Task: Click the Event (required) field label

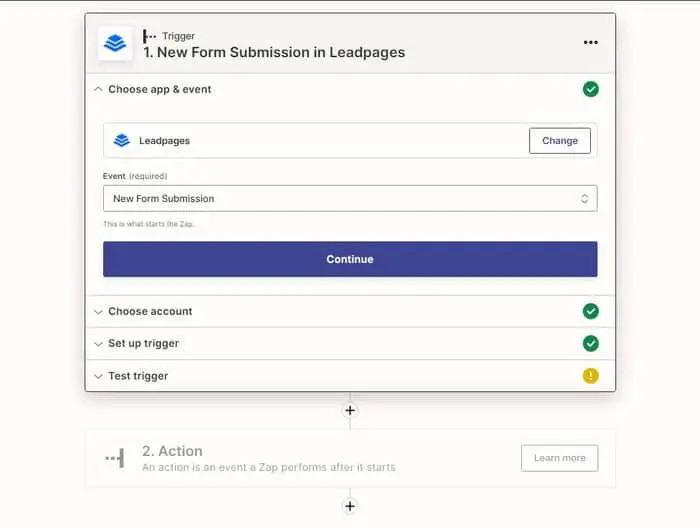Action: click(135, 176)
